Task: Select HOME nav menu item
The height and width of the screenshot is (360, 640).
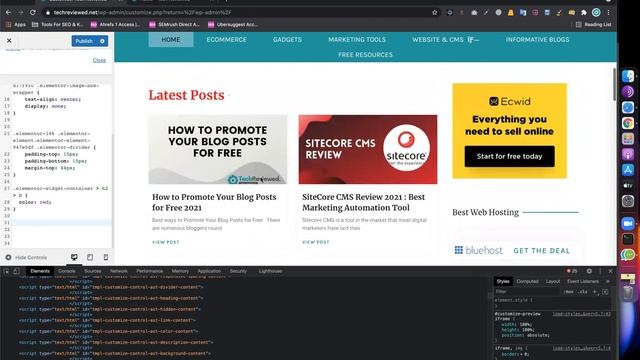Action: pyautogui.click(x=171, y=40)
